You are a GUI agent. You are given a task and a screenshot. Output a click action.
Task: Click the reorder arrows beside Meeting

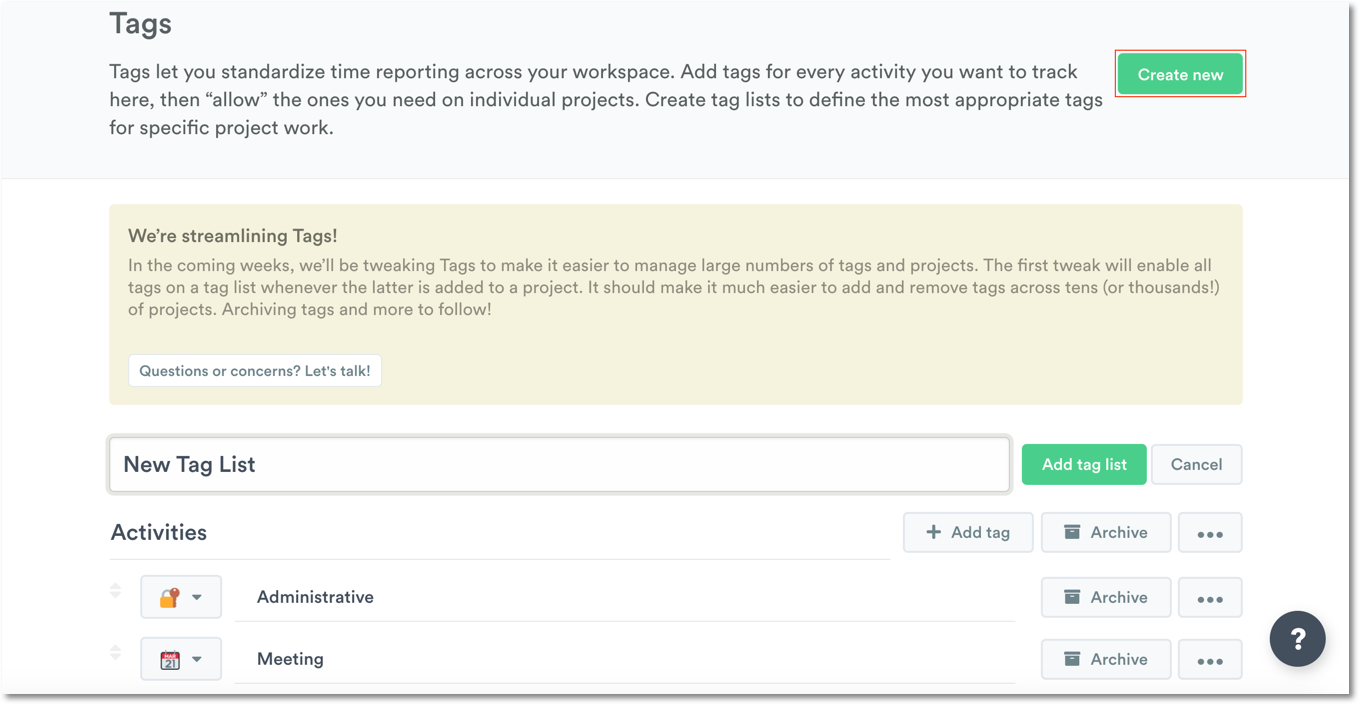tap(115, 652)
